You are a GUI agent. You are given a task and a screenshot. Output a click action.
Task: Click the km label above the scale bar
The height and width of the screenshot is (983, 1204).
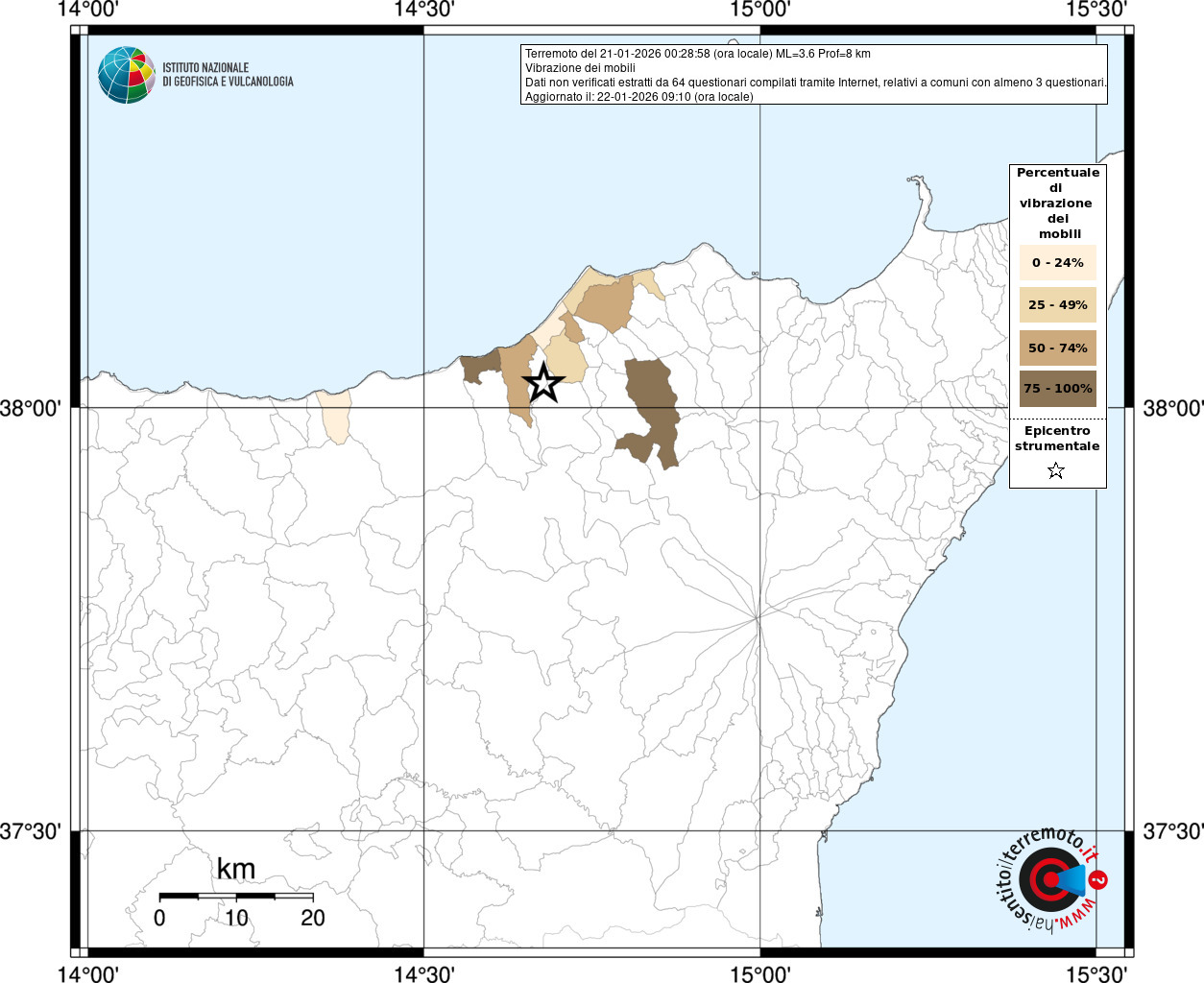[x=236, y=869]
